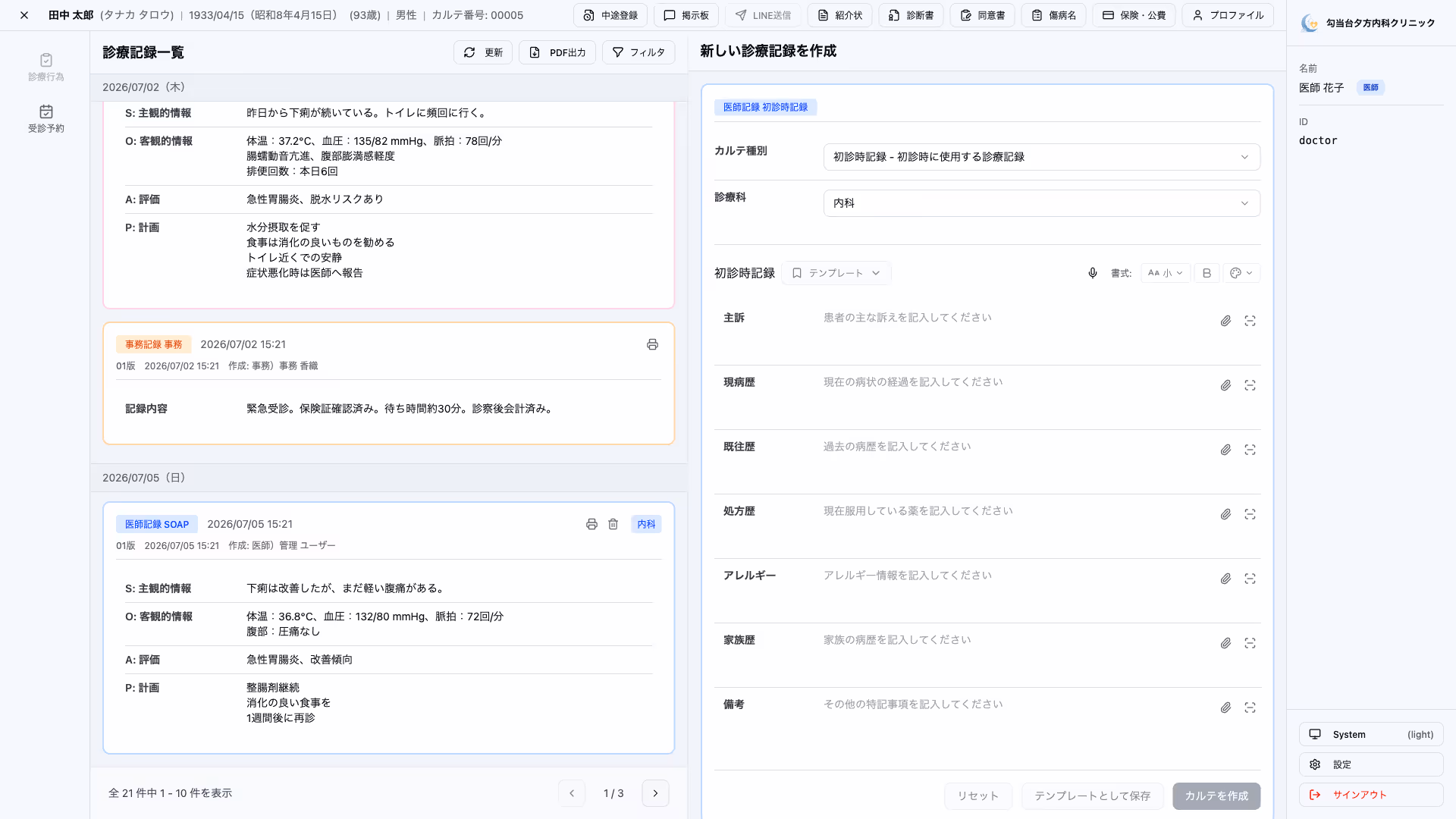The image size is (1456, 819).
Task: Close the patient chart with the X icon
Action: point(24,15)
